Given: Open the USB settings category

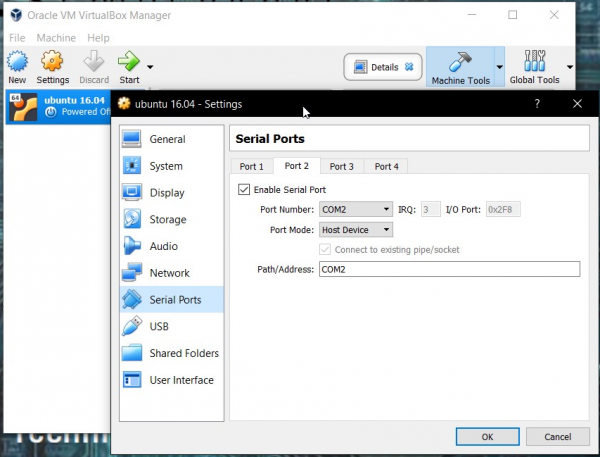Looking at the screenshot, I should [x=159, y=326].
